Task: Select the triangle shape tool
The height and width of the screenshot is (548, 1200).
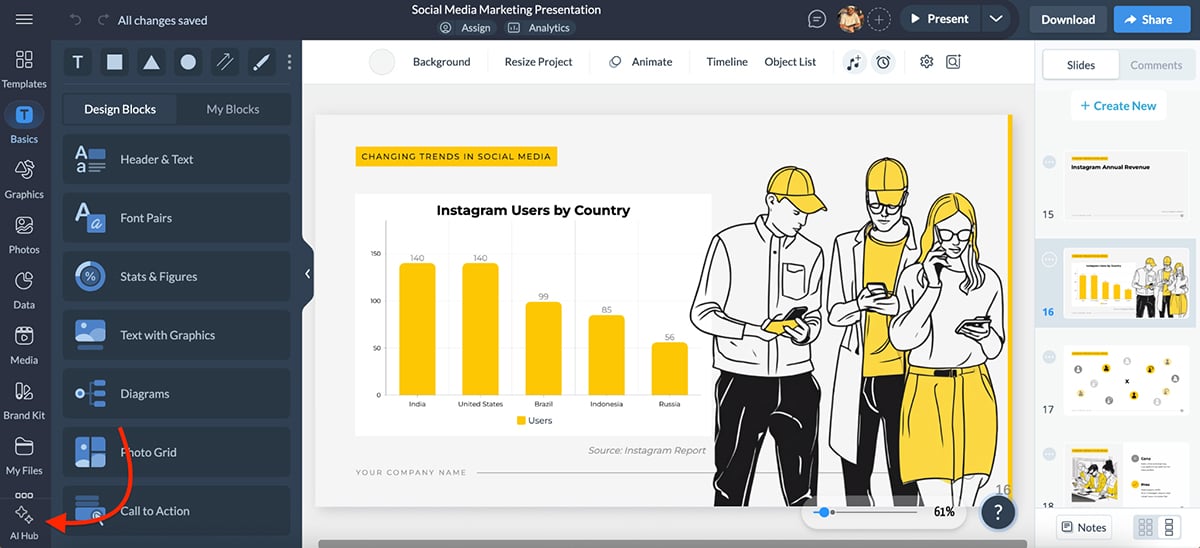Action: [151, 62]
